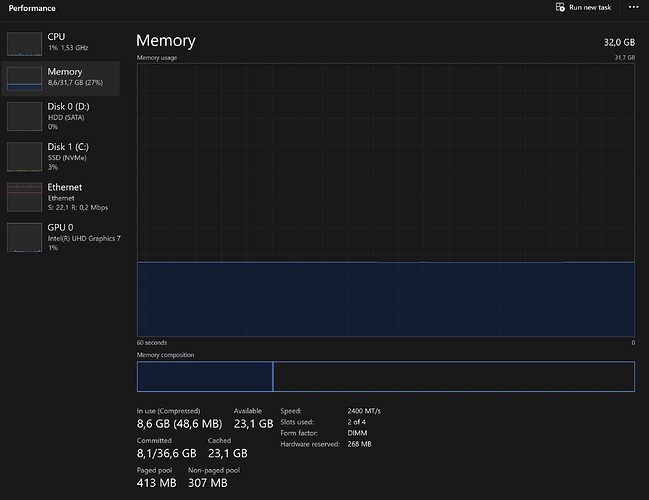Switch to the CPU performance view
The width and height of the screenshot is (649, 500).
(x=61, y=42)
